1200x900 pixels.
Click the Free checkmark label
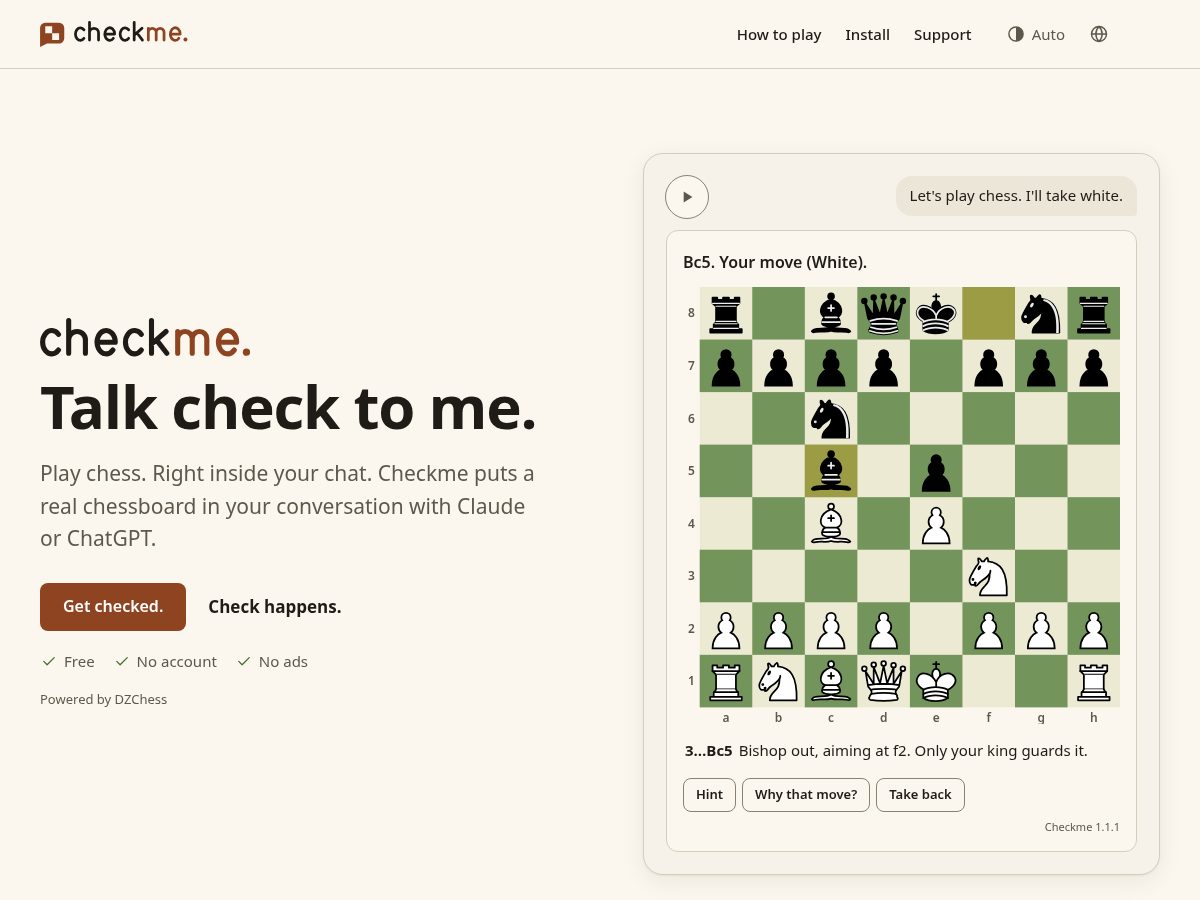point(68,661)
